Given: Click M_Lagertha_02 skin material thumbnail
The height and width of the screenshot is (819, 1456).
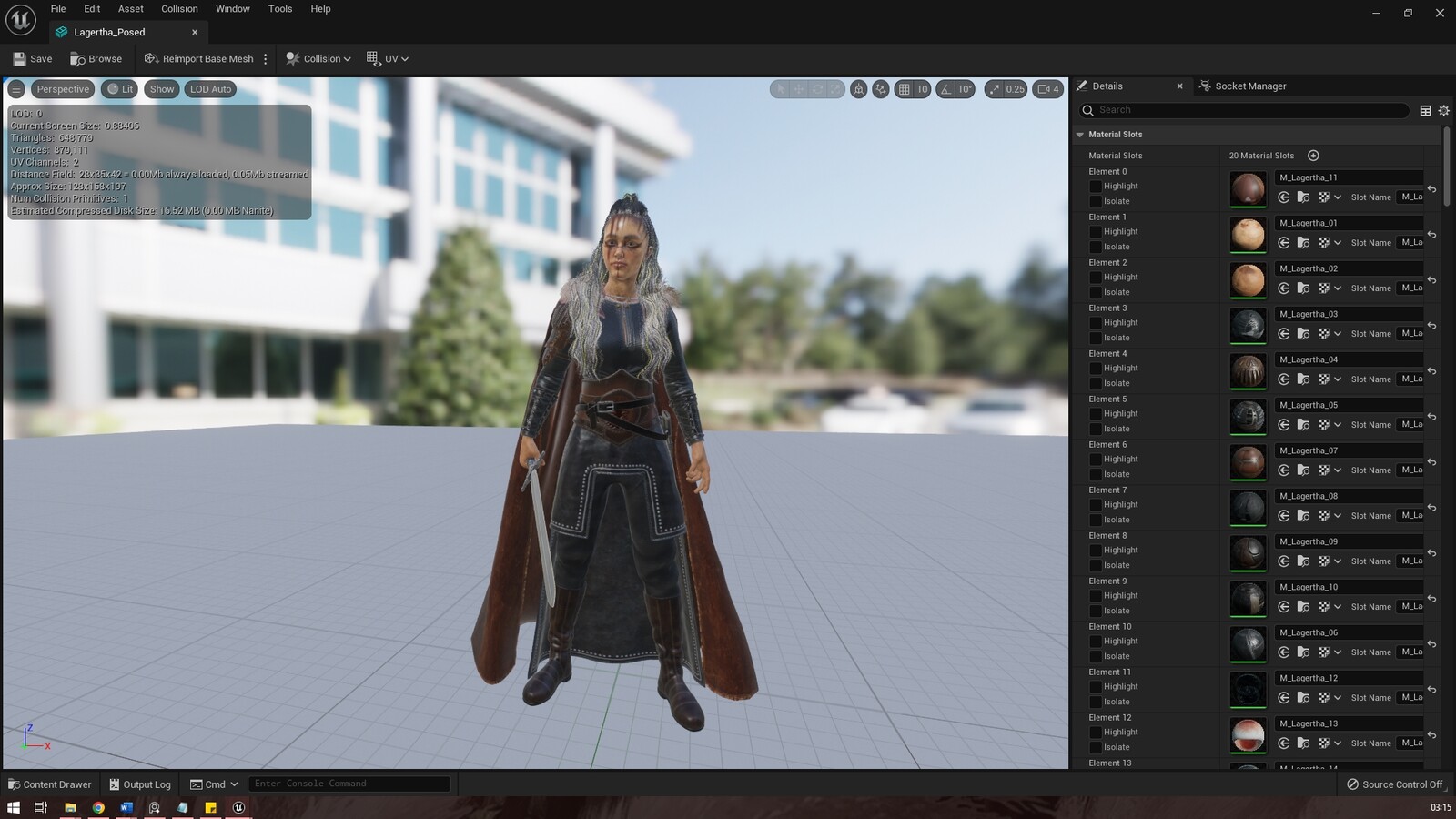Looking at the screenshot, I should [x=1248, y=280].
